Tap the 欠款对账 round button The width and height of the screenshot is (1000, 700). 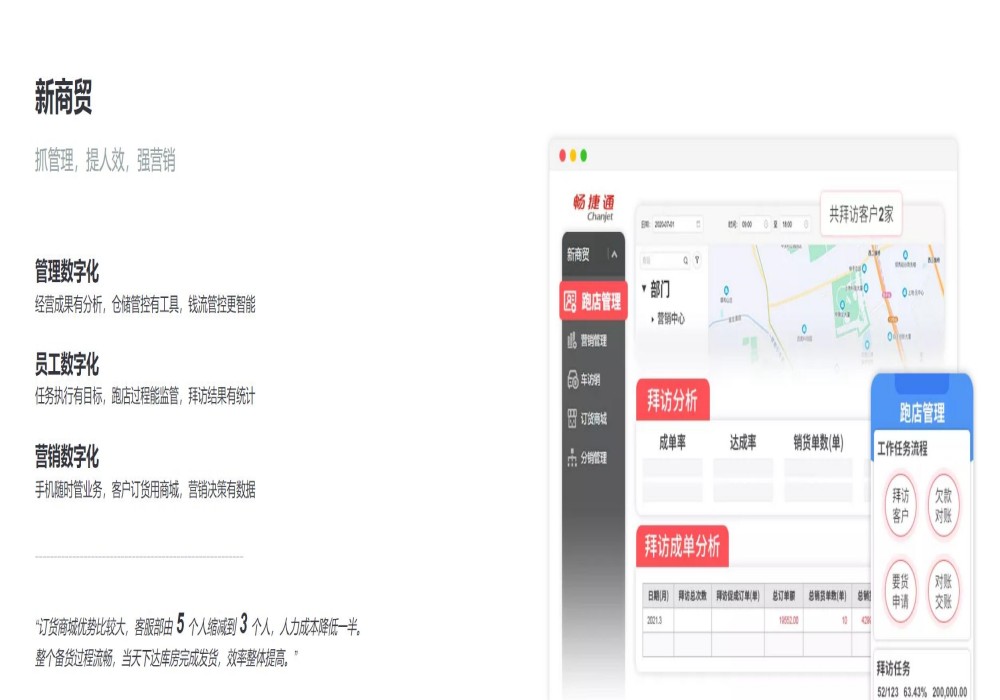coord(943,505)
